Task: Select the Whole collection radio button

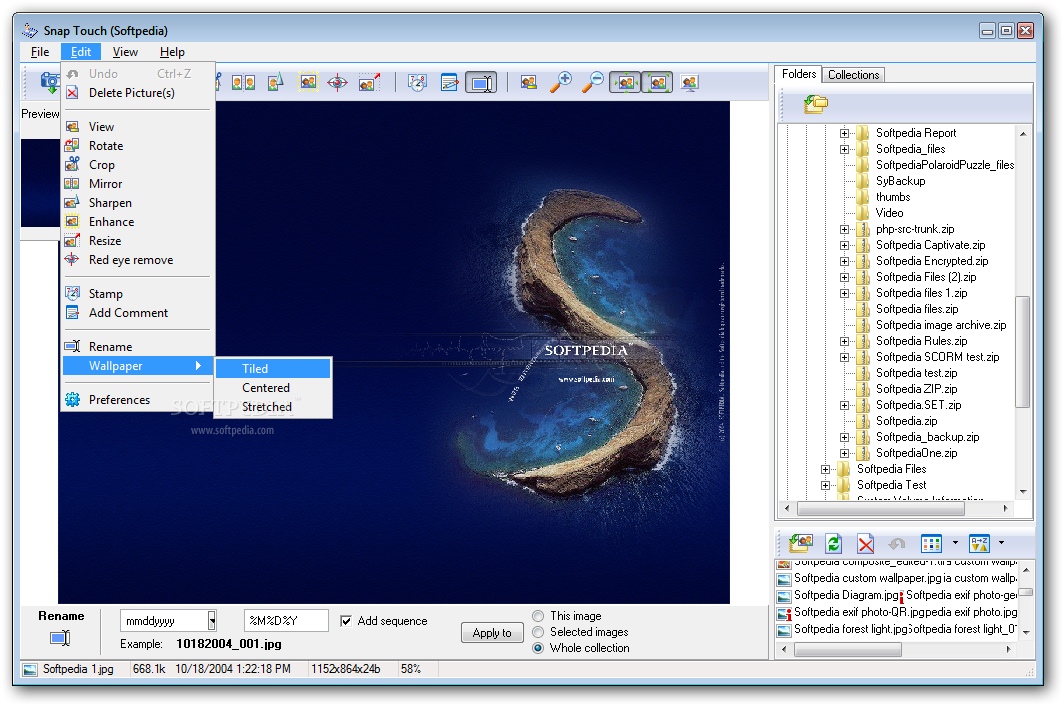Action: click(x=538, y=648)
